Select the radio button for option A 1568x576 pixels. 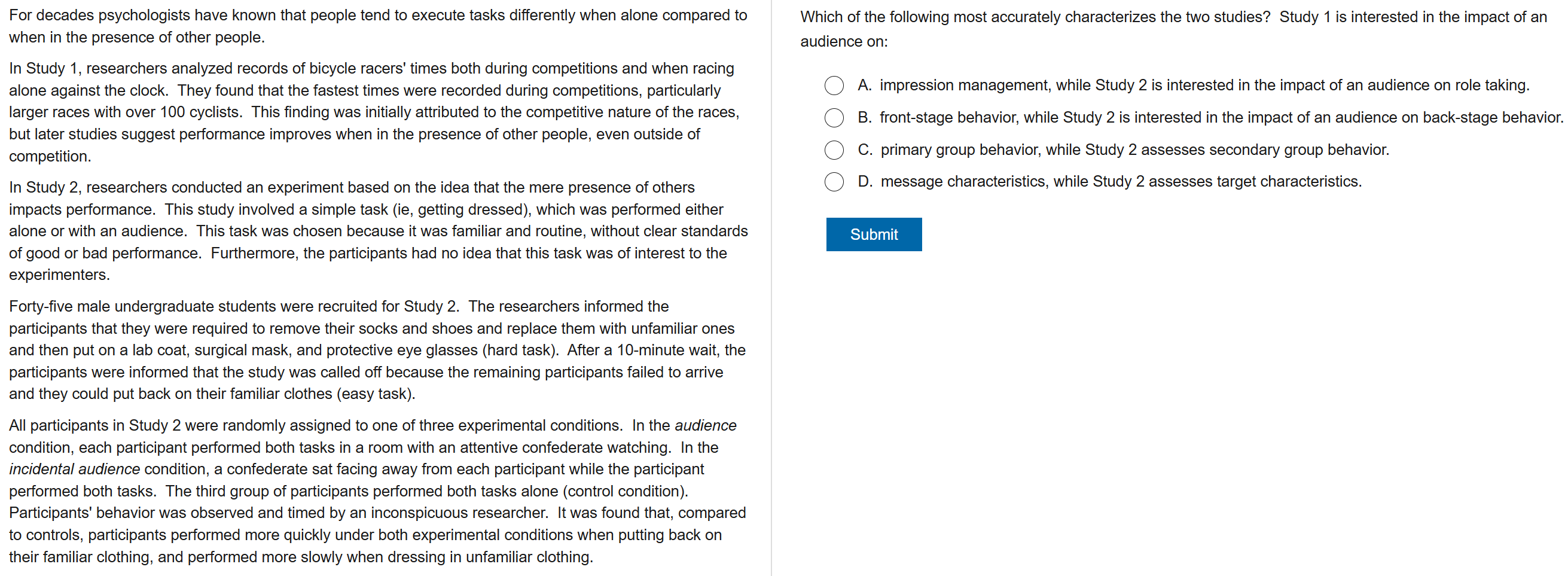(x=834, y=86)
